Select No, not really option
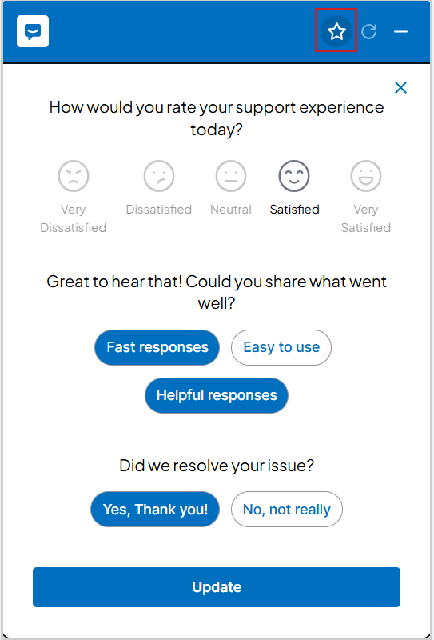This screenshot has width=434, height=640. pos(287,509)
